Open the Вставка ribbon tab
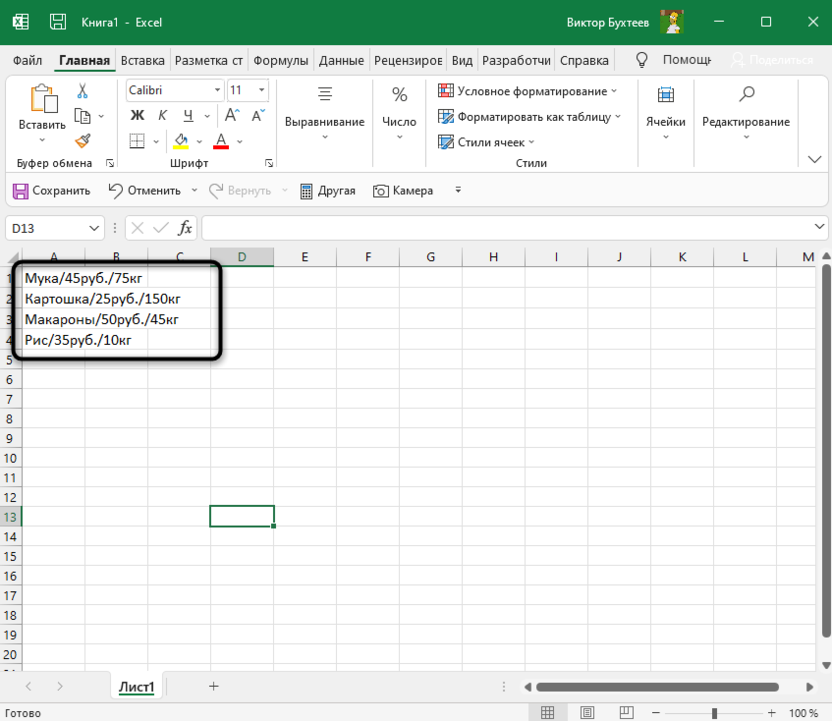 click(x=143, y=60)
